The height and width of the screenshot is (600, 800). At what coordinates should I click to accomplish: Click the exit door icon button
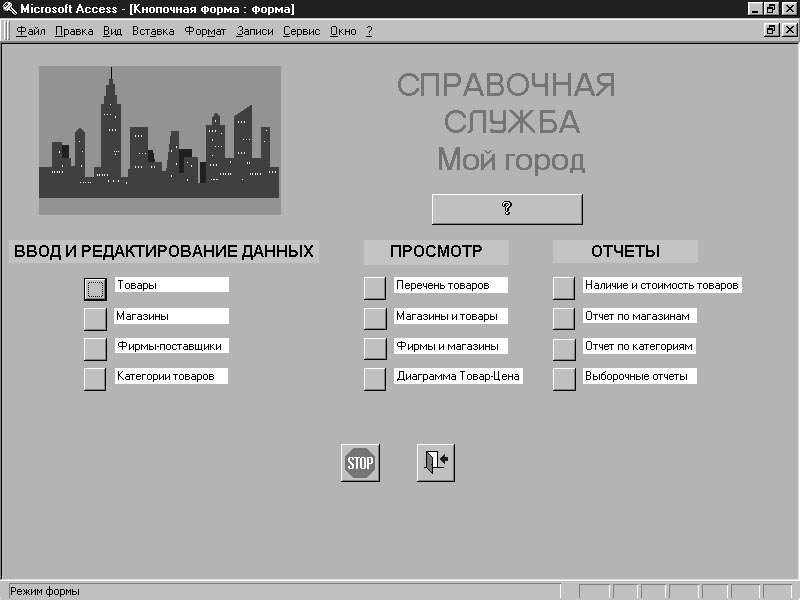436,463
